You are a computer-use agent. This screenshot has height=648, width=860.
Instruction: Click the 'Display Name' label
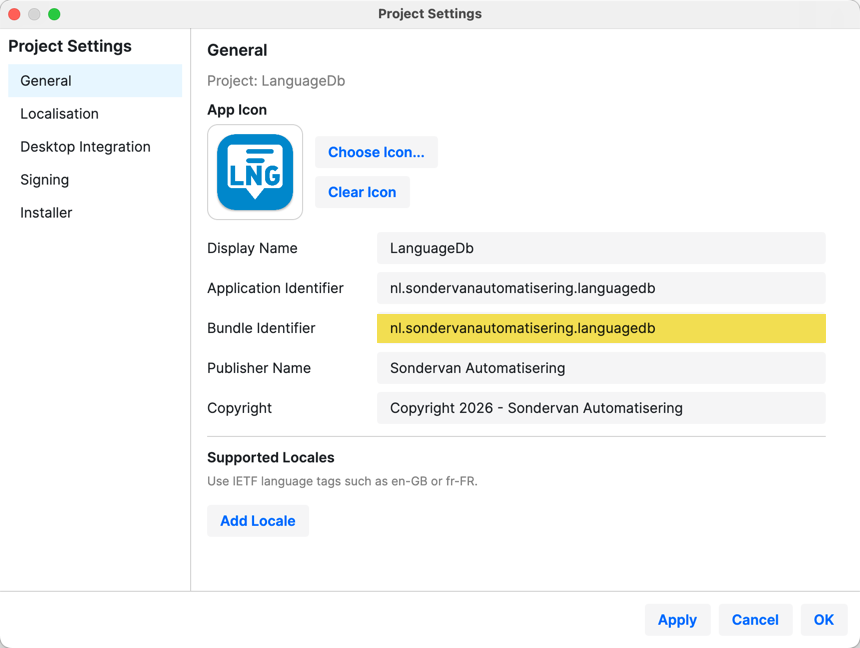(x=252, y=248)
